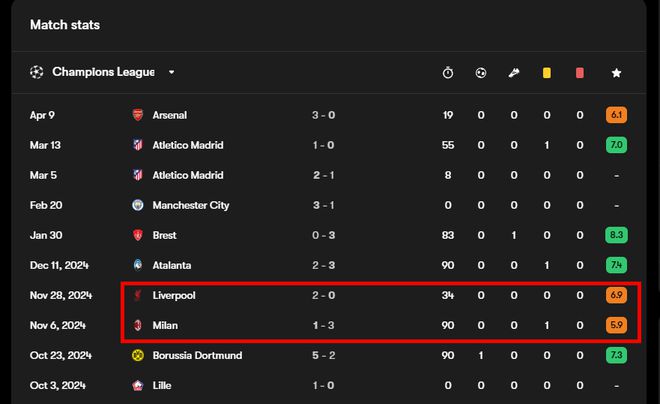
Task: Click the yellow card column icon
Action: (546, 73)
